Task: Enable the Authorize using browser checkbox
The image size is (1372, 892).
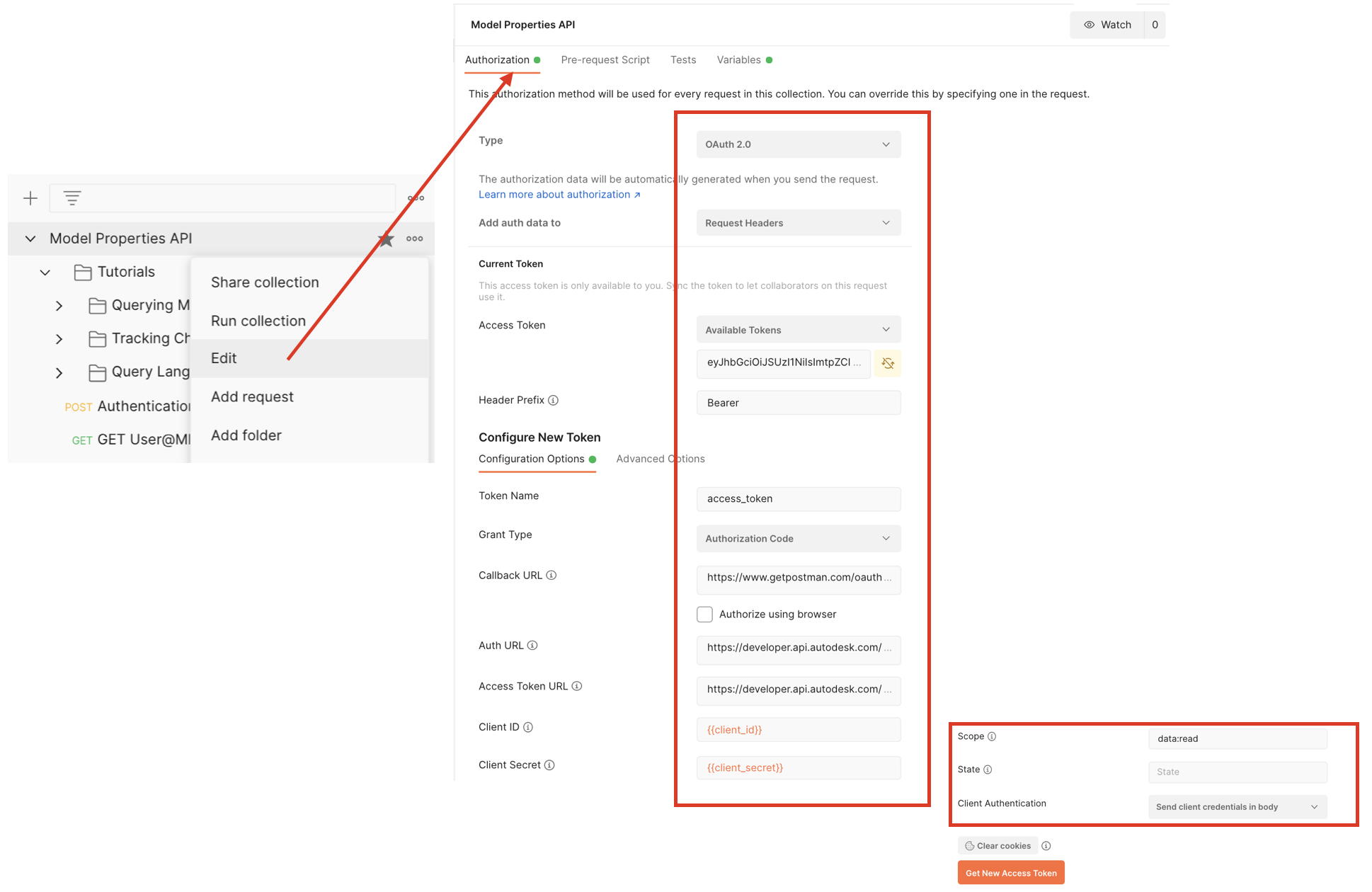Action: 704,614
